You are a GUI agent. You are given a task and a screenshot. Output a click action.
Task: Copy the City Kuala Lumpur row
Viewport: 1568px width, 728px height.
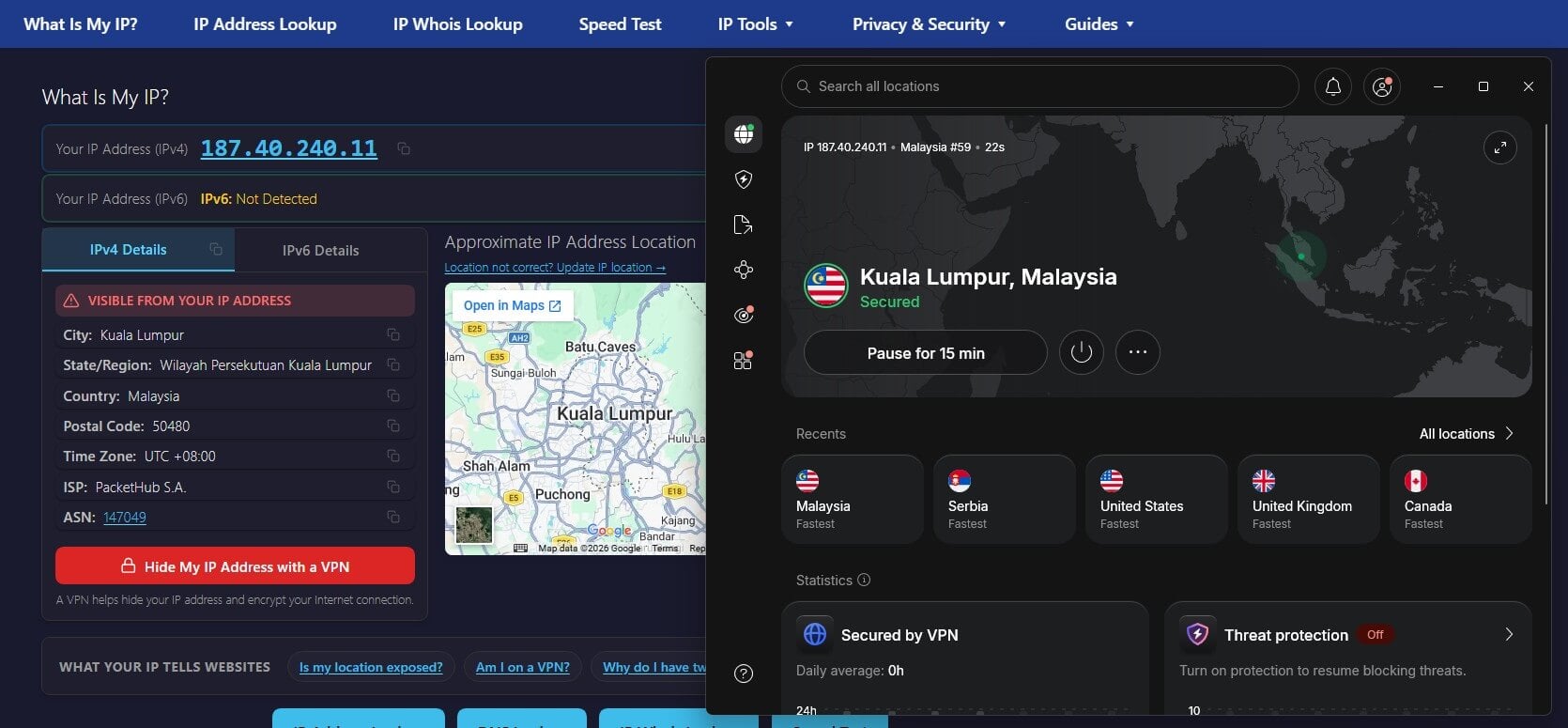point(393,334)
